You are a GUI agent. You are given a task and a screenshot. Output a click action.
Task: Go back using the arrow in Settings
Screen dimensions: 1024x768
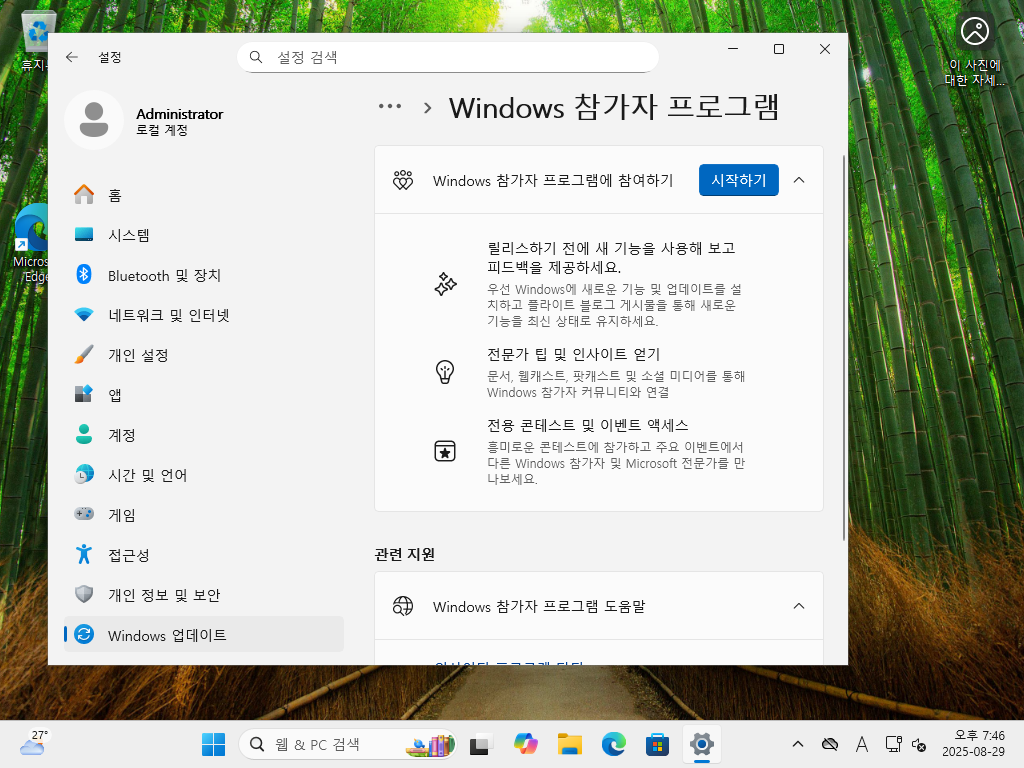point(72,57)
